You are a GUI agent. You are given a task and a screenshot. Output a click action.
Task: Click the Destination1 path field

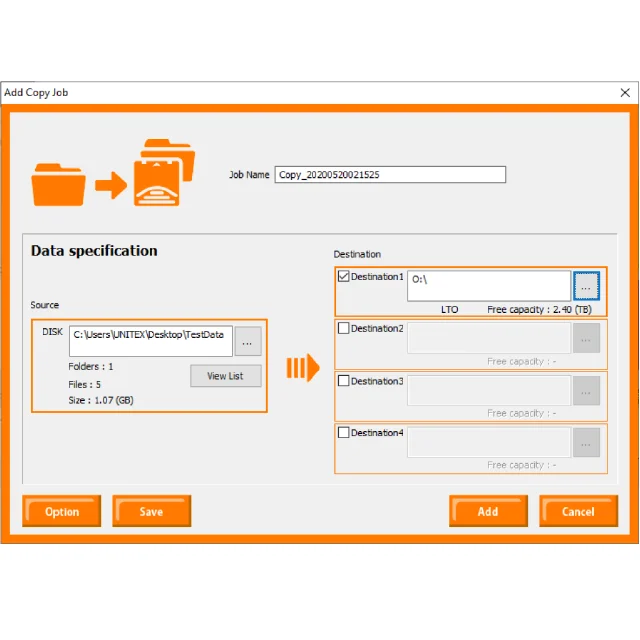point(488,284)
